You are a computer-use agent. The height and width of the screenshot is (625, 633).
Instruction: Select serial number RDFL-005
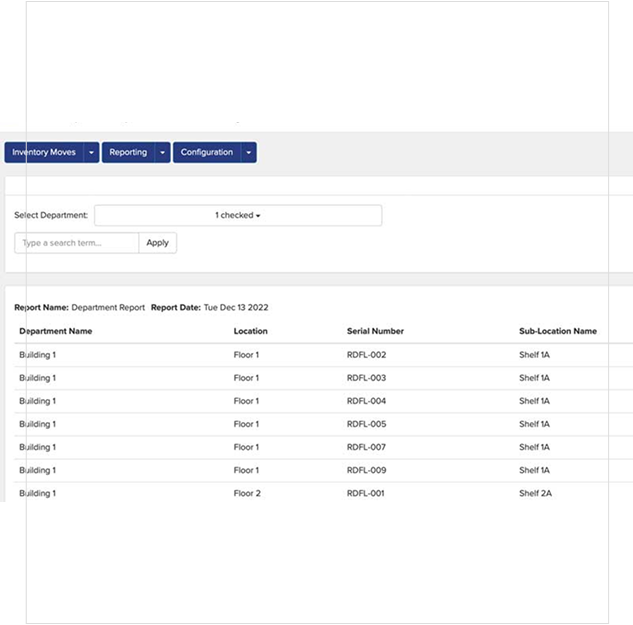(367, 424)
